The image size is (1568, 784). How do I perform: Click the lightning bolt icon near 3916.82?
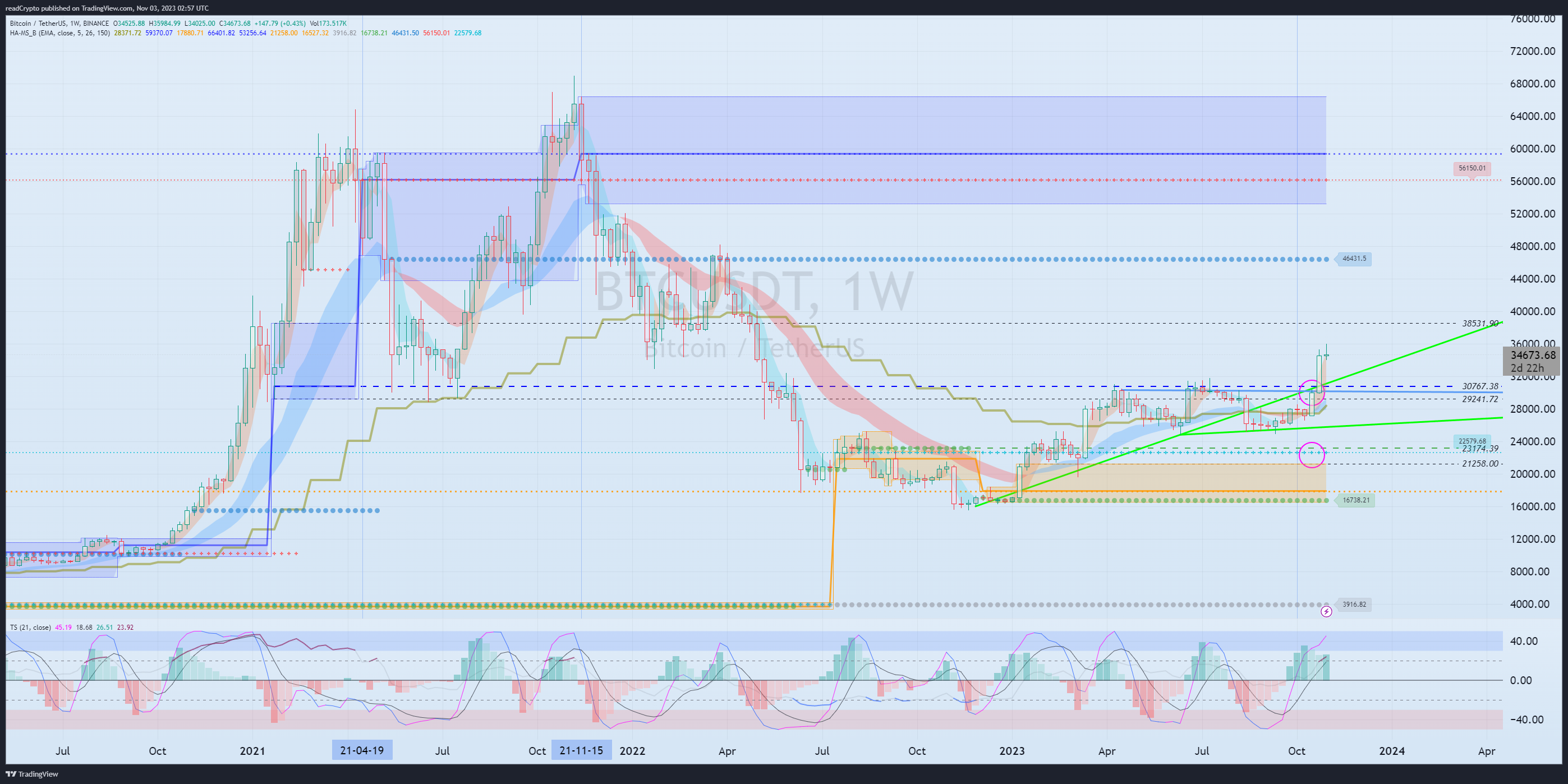pos(1326,611)
